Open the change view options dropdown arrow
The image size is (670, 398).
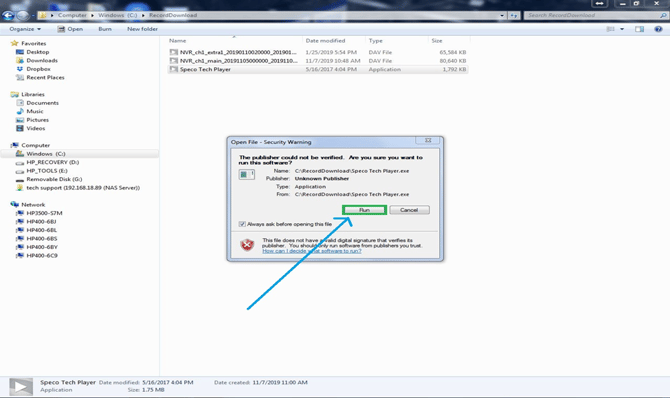622,29
